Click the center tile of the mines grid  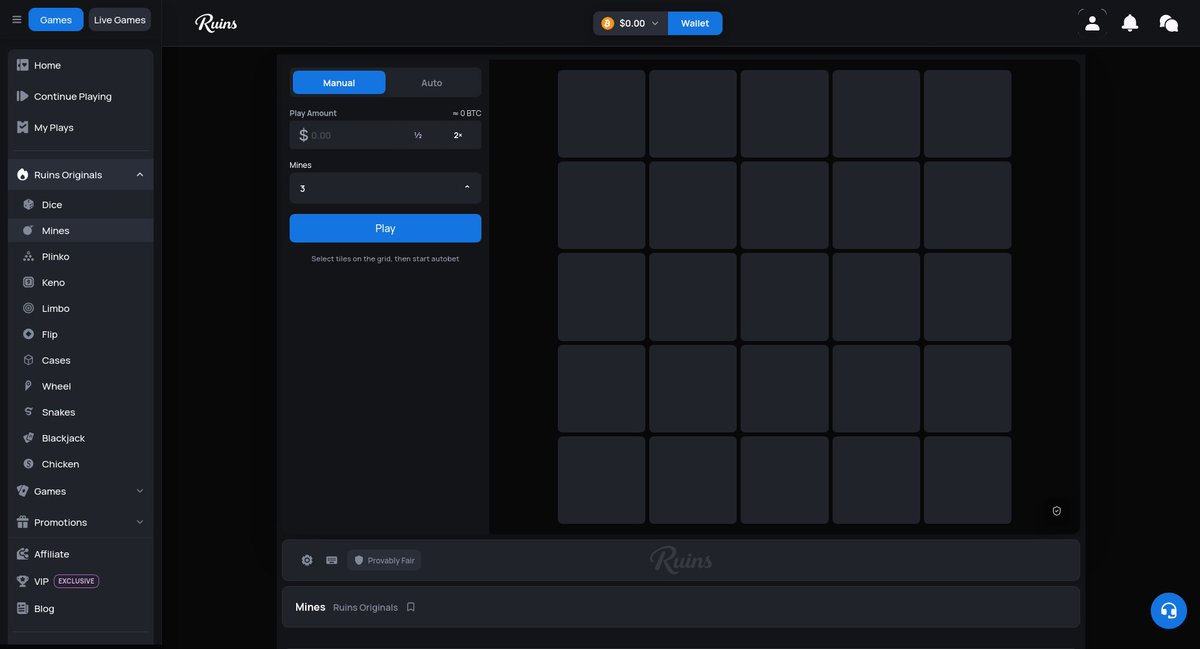(785, 297)
